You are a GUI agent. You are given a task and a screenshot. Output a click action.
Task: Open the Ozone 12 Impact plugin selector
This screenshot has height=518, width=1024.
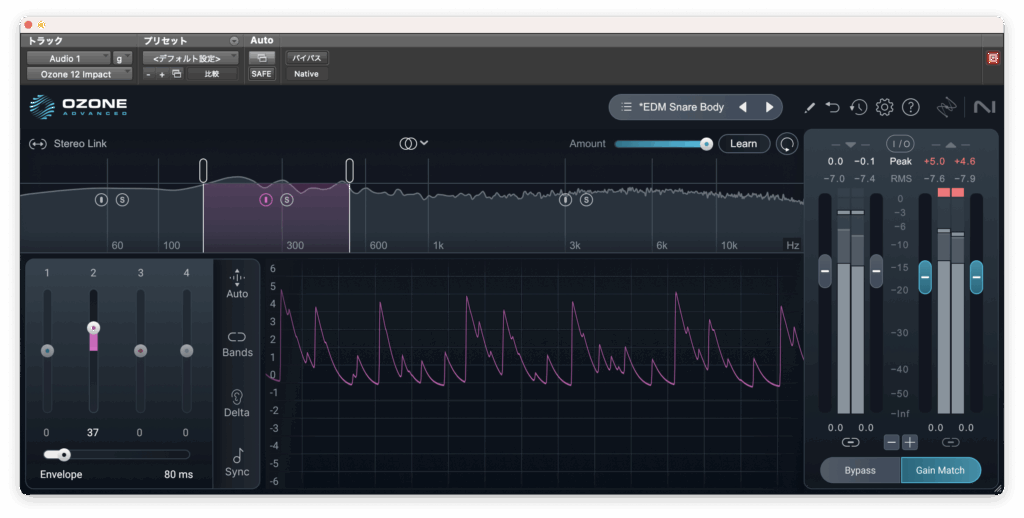(x=78, y=74)
